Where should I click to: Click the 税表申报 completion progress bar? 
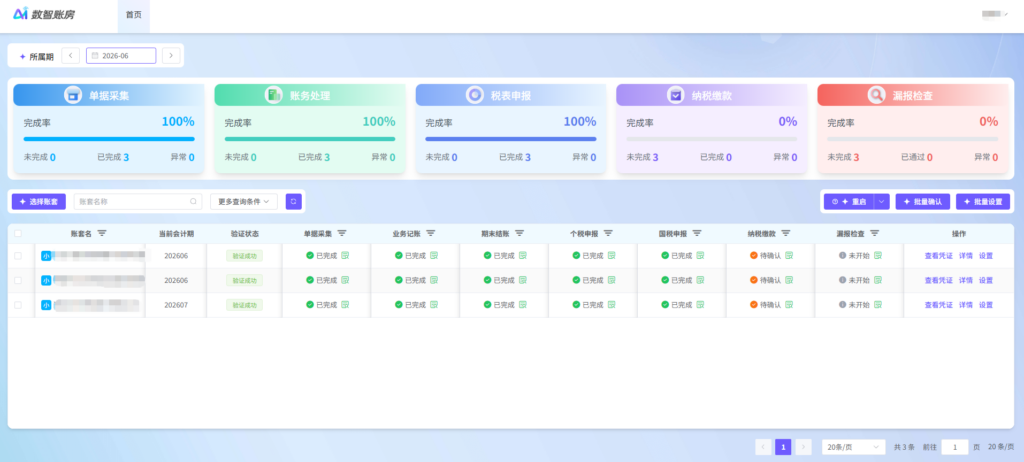tap(511, 139)
